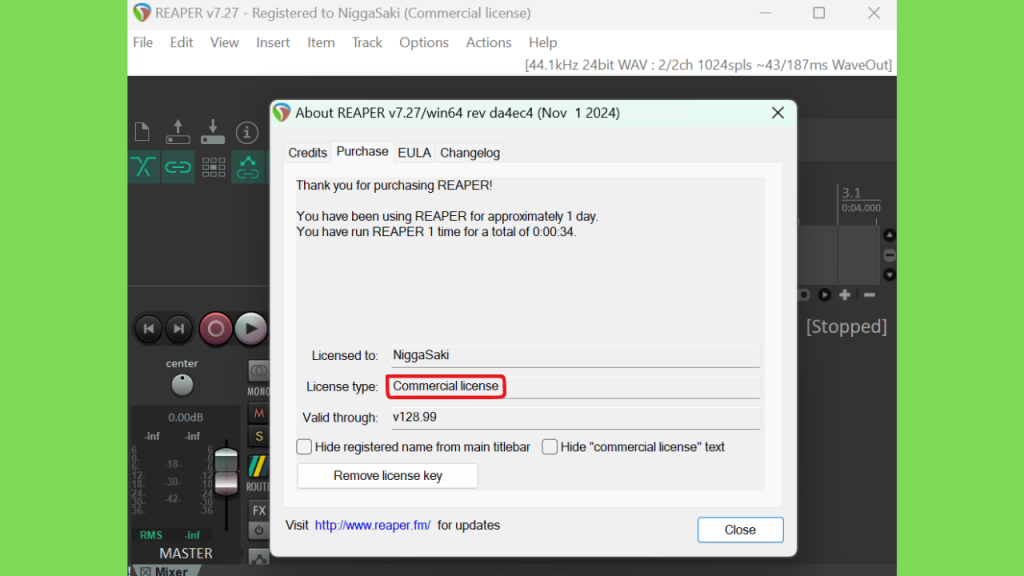Adjust the master pan center knob
1024x576 pixels.
point(182,385)
